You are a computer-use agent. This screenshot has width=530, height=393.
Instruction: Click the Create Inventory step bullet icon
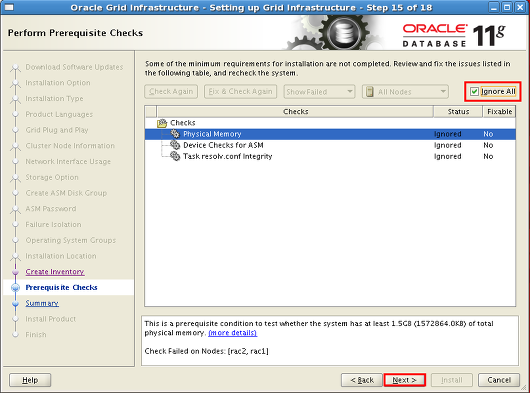pos(15,272)
